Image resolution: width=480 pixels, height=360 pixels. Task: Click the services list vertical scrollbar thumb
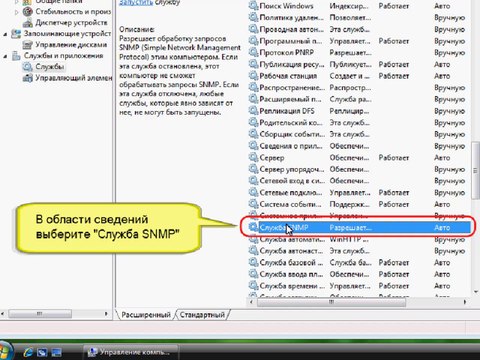tap(475, 170)
